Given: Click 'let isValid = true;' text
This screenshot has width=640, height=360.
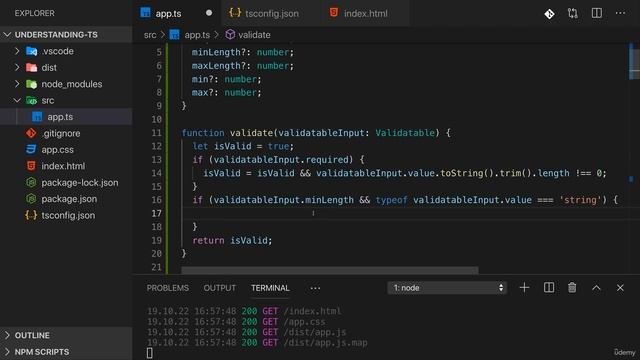Looking at the screenshot, I should (x=243, y=146).
